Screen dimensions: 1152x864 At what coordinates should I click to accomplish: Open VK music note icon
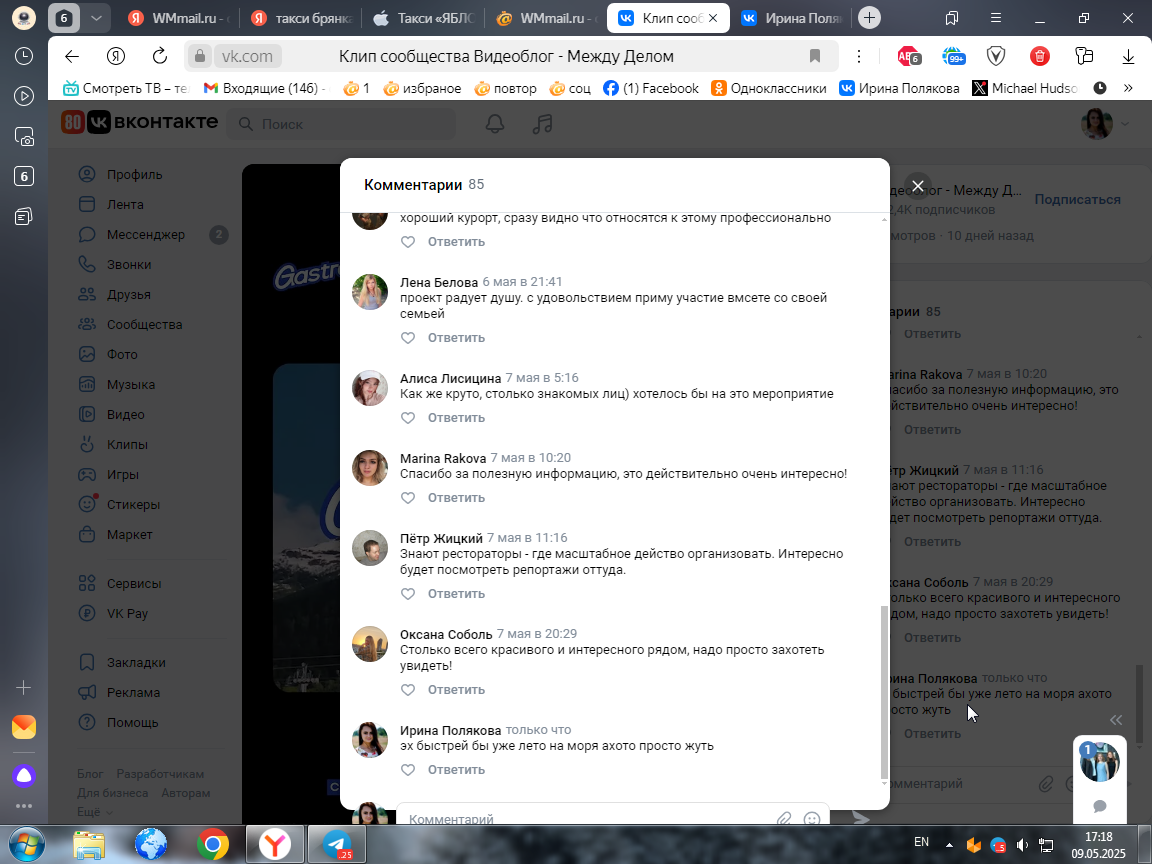pos(542,124)
